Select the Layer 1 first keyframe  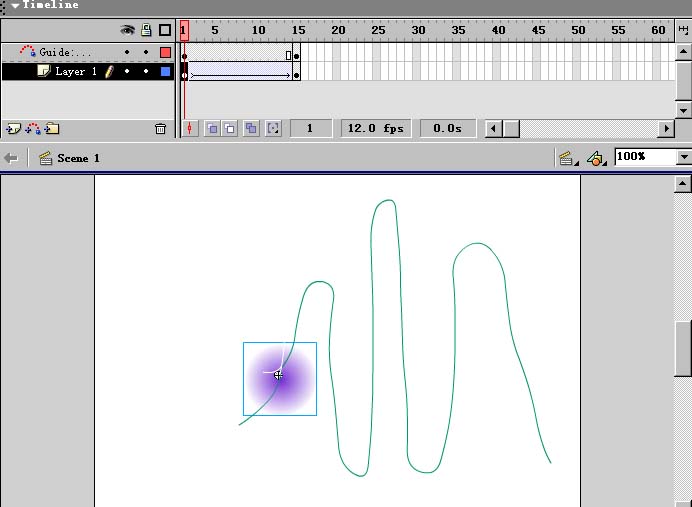[x=184, y=72]
